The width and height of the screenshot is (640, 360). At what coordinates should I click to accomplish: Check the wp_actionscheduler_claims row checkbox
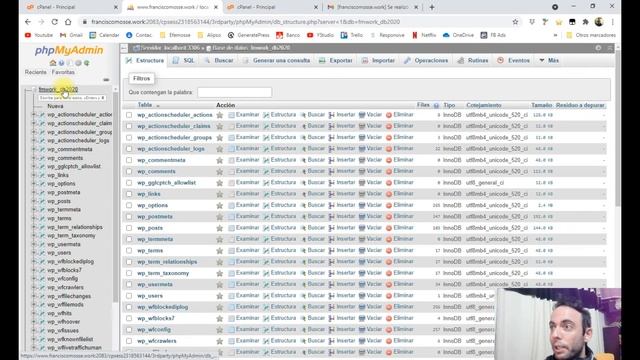[129, 126]
